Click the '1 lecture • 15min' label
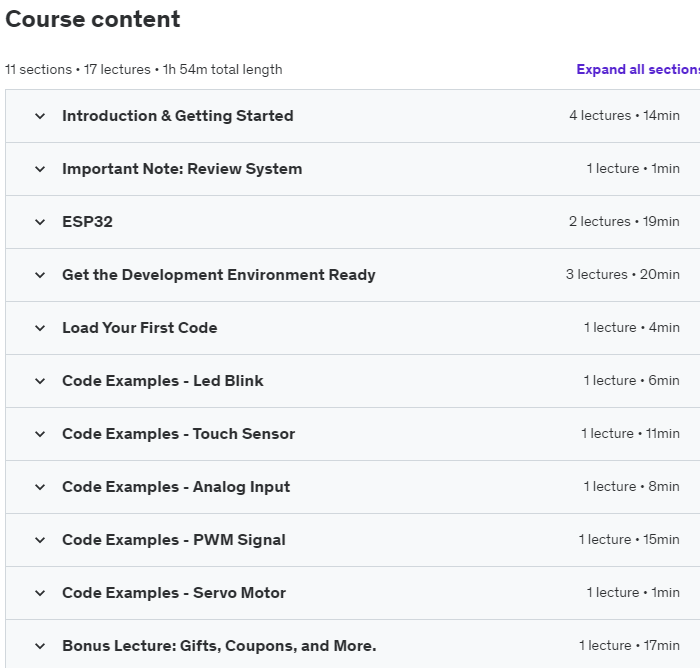700x668 pixels. click(x=629, y=540)
